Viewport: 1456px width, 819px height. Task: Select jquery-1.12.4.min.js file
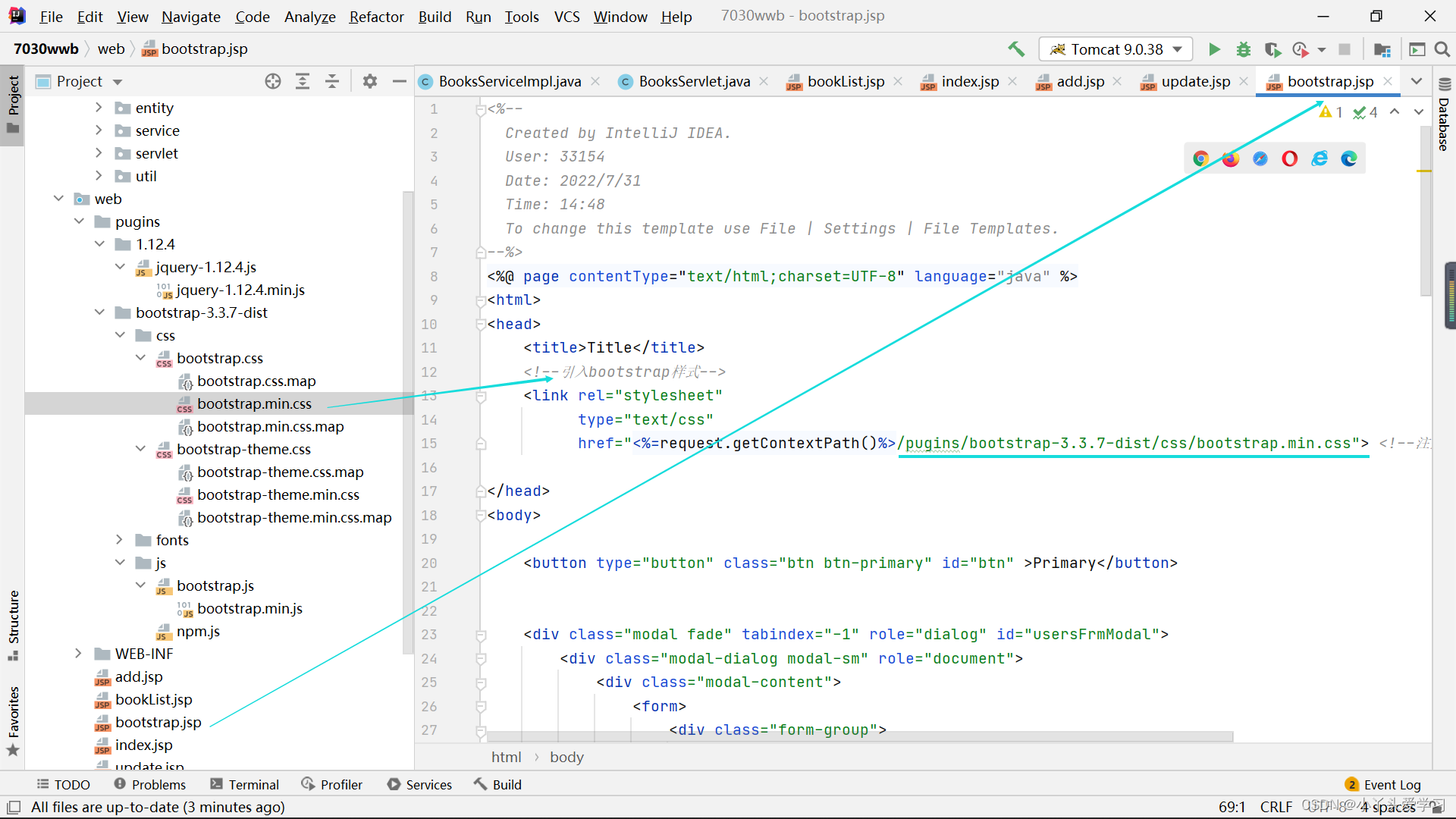[x=240, y=290]
